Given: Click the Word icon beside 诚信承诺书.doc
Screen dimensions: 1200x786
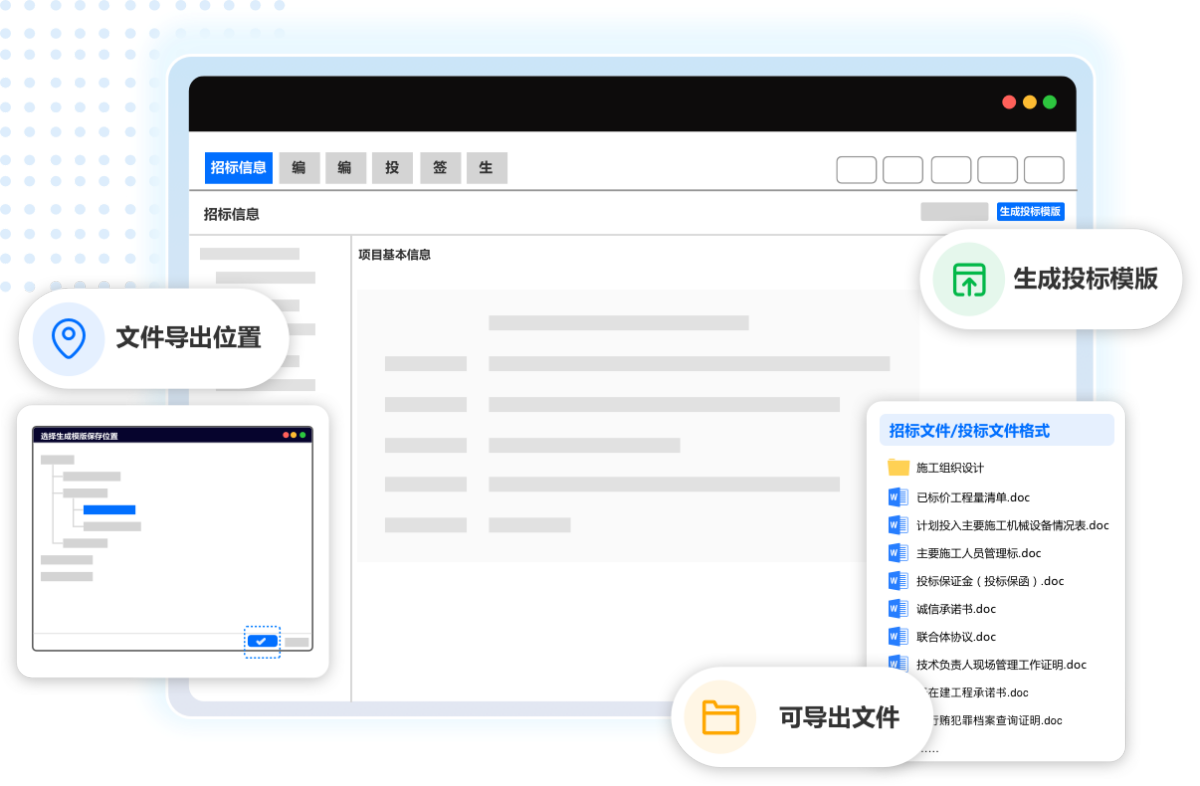Looking at the screenshot, I should tap(893, 608).
